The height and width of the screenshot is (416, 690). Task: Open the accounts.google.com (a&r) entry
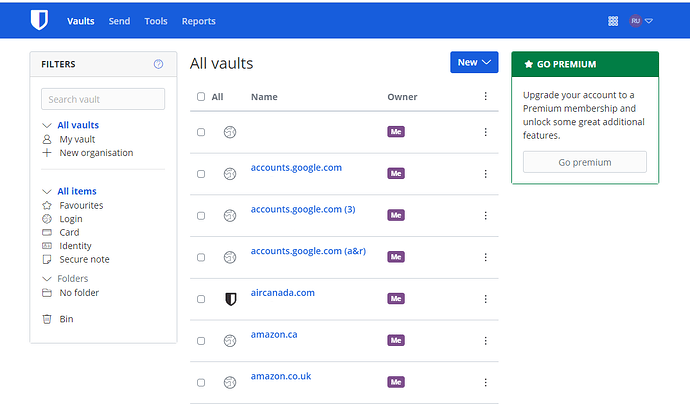308,251
